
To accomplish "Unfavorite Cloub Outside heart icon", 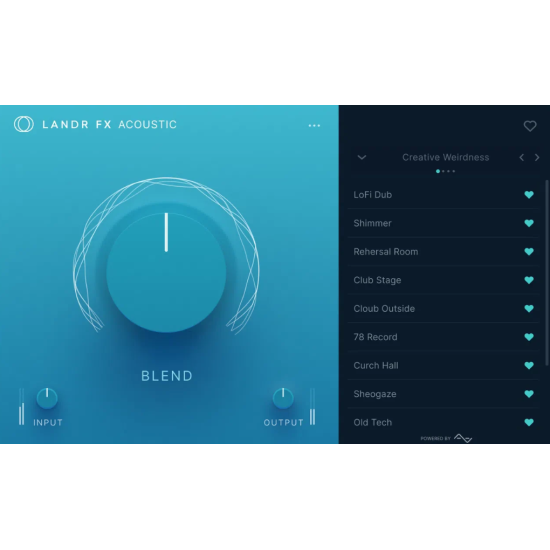I will [529, 308].
